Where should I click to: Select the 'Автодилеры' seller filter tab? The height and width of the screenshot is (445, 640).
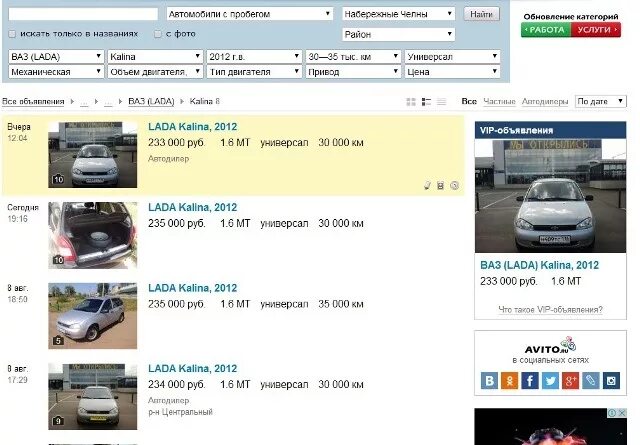click(544, 101)
